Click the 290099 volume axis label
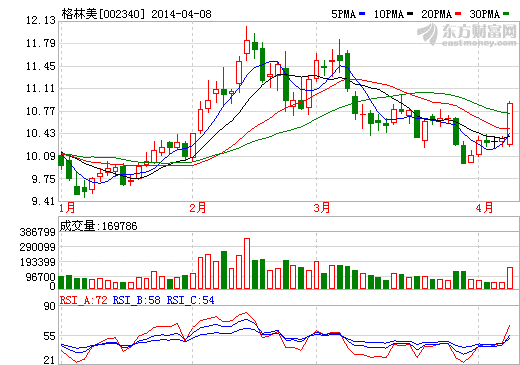Image resolution: width=520 pixels, height=365 pixels. click(38, 247)
